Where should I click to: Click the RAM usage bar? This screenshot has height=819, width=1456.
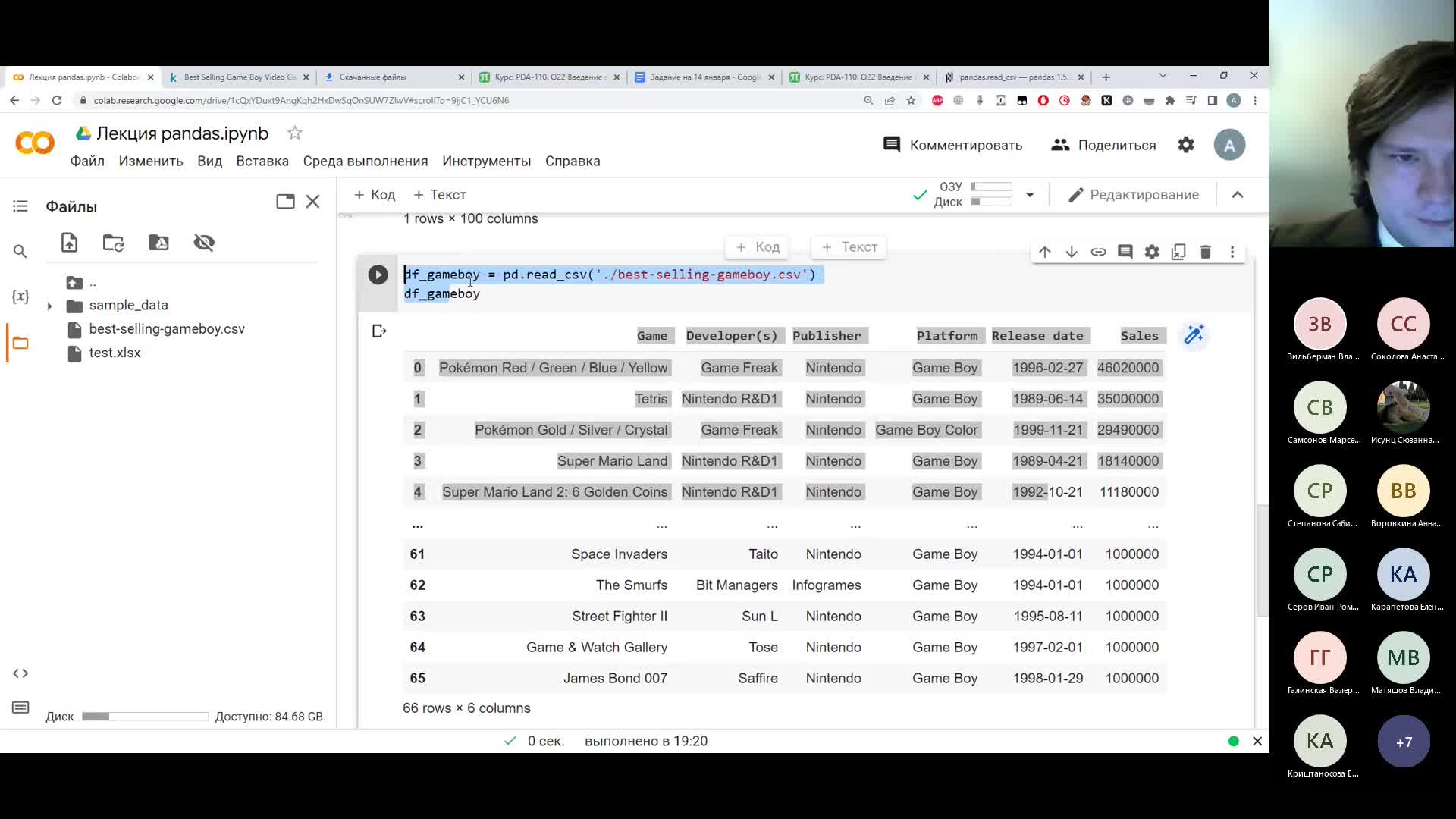point(991,187)
